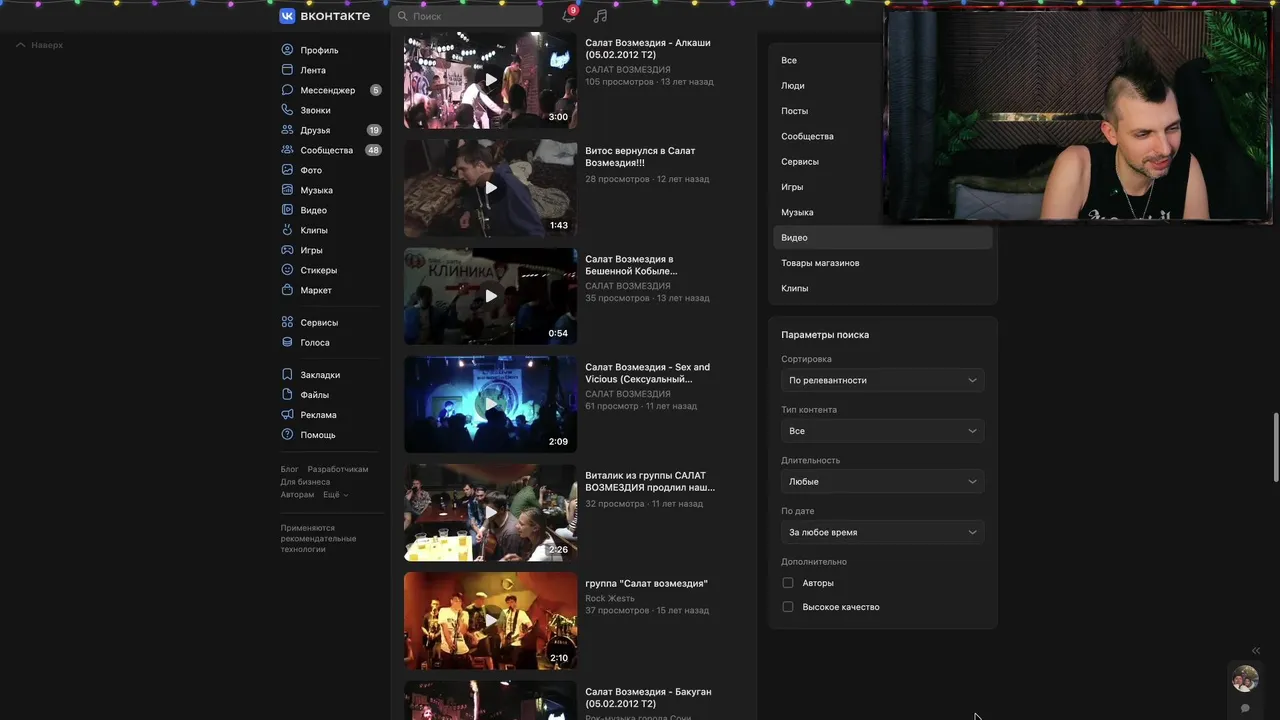The image size is (1280, 720).
Task: Play the Бешенной Кобыле video thumbnail
Action: (x=490, y=296)
